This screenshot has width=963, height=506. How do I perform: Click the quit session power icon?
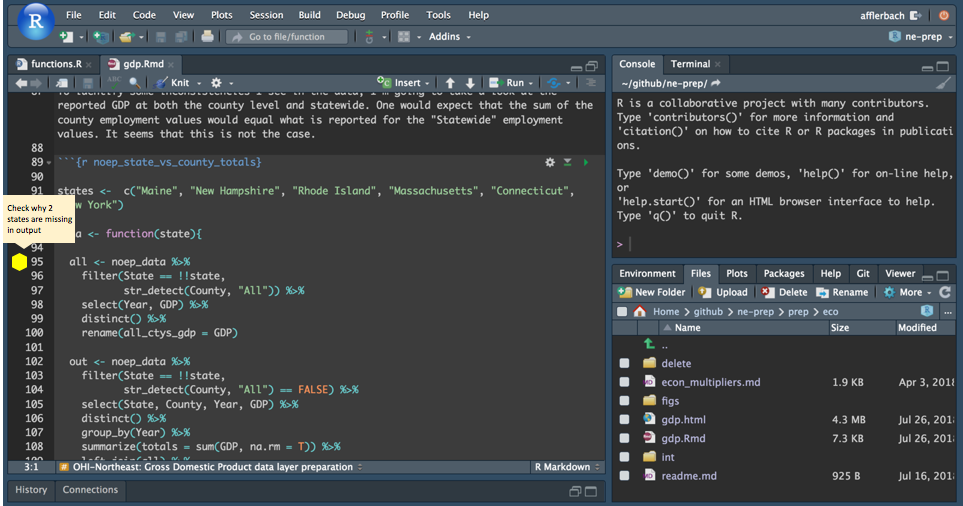tap(943, 15)
